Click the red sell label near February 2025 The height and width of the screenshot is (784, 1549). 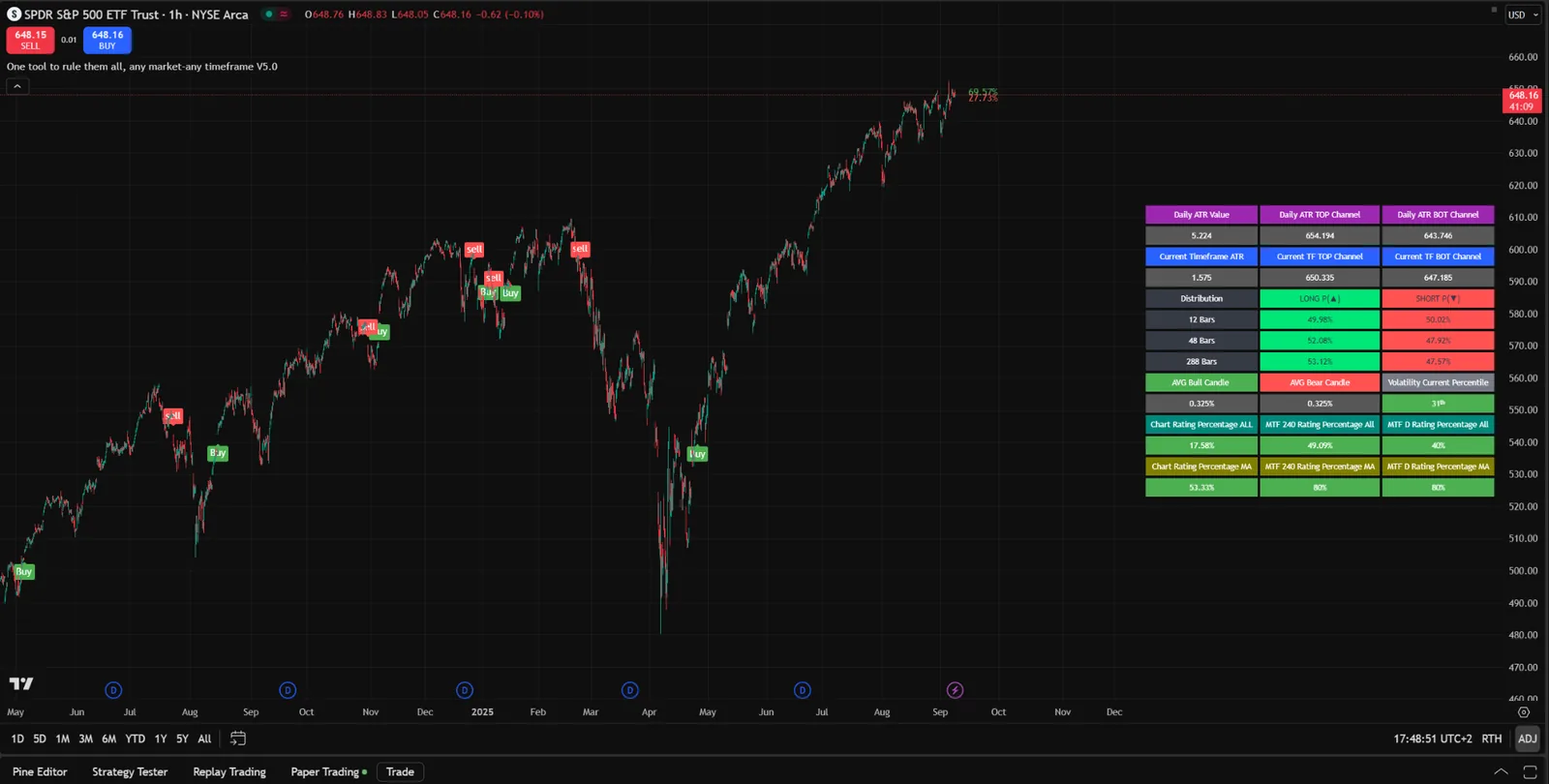tap(580, 249)
